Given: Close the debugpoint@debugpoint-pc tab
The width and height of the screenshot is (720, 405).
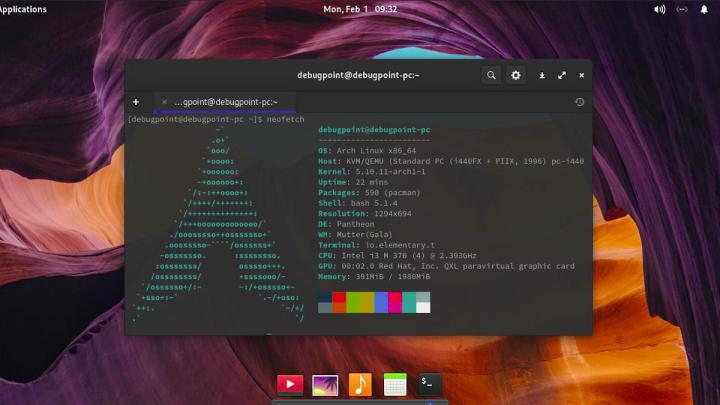Looking at the screenshot, I should pos(164,102).
